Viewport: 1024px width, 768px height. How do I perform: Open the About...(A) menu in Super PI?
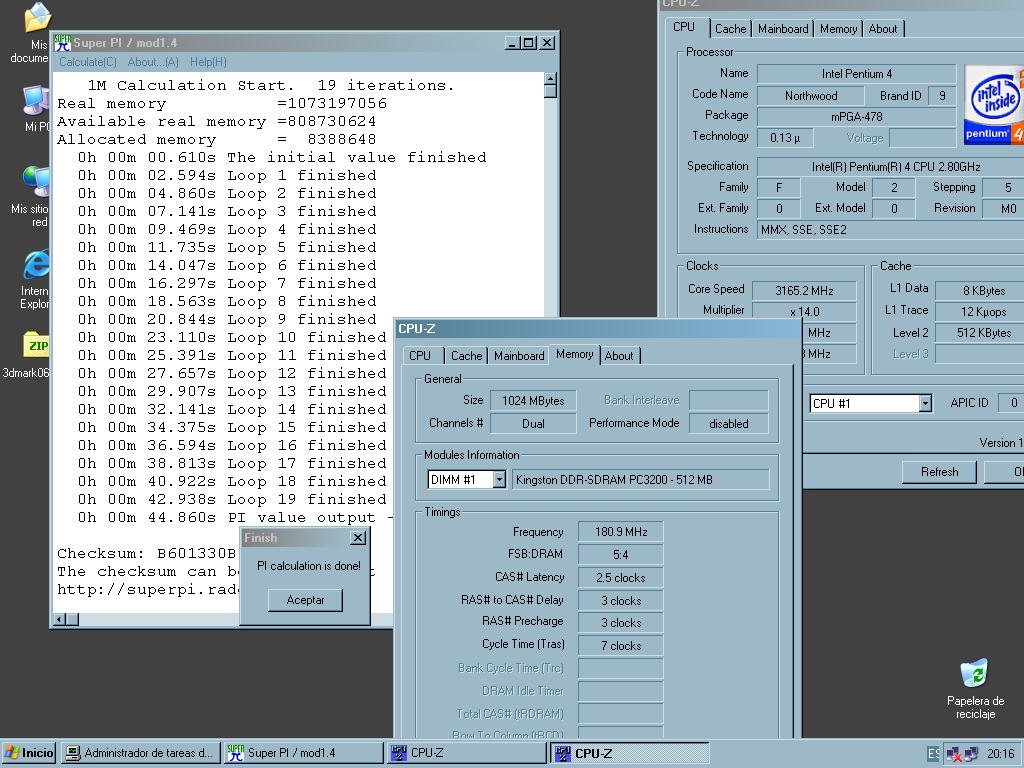[153, 62]
